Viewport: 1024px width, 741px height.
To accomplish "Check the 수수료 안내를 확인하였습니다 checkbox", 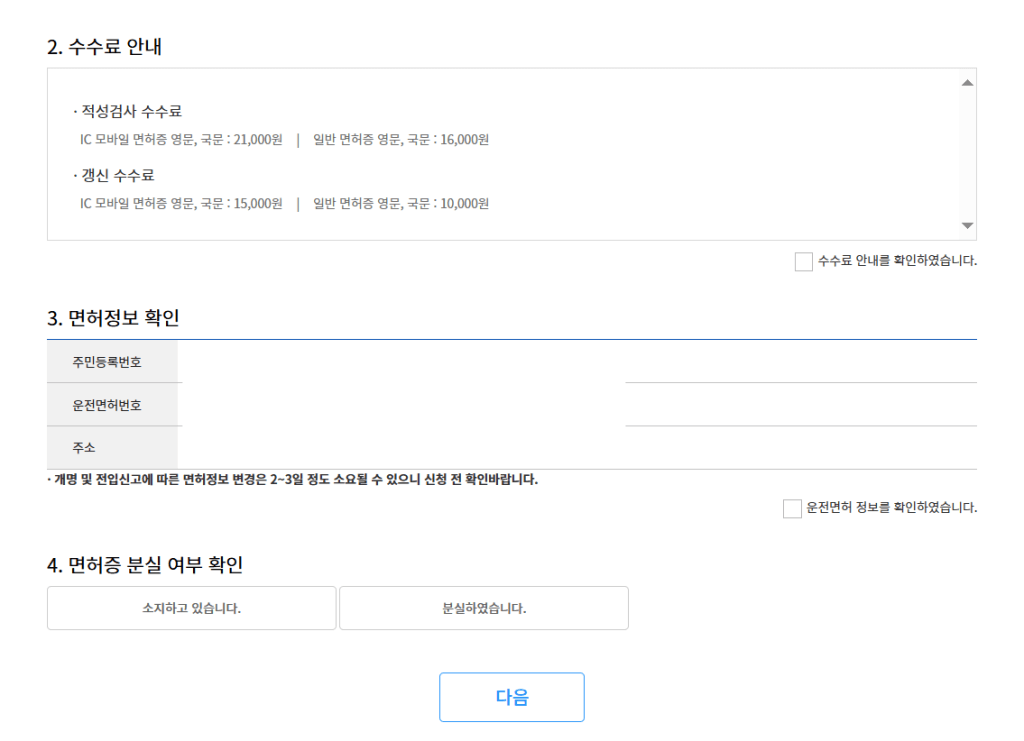I will click(803, 261).
